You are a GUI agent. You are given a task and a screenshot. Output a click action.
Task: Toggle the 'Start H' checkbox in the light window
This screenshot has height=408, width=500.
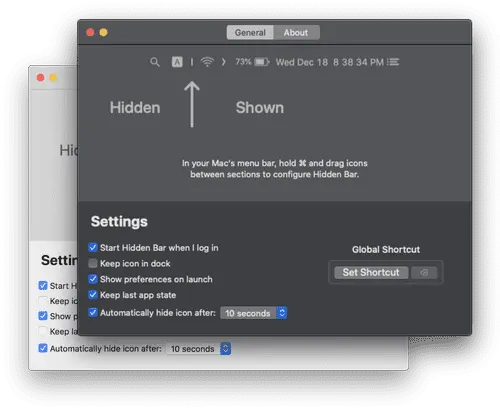tap(43, 286)
